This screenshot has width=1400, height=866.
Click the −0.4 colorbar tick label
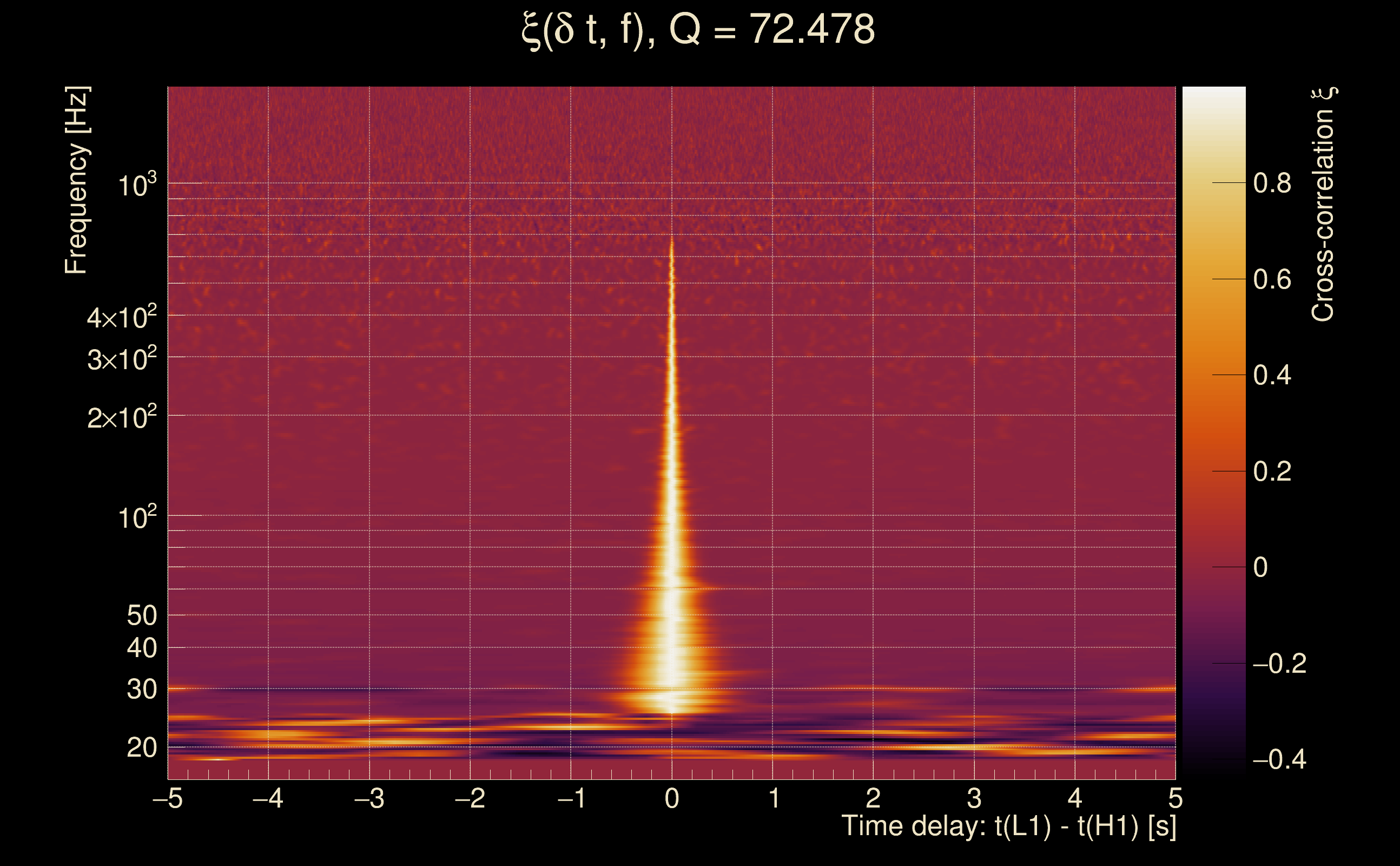(x=1279, y=759)
